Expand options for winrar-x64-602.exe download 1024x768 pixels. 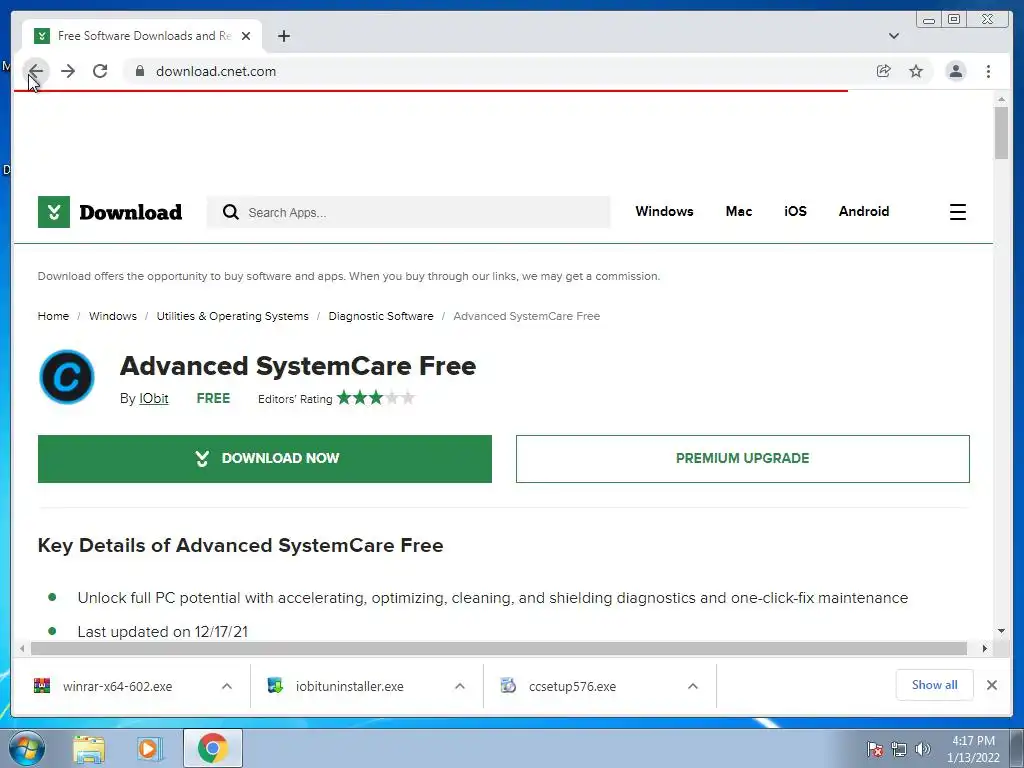tap(227, 686)
